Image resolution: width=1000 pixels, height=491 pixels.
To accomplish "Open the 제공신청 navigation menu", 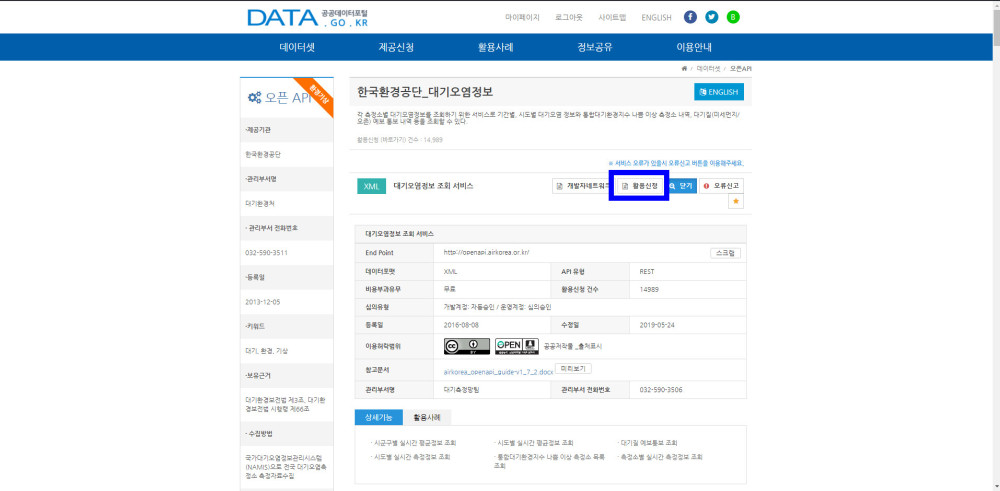I will pos(396,47).
